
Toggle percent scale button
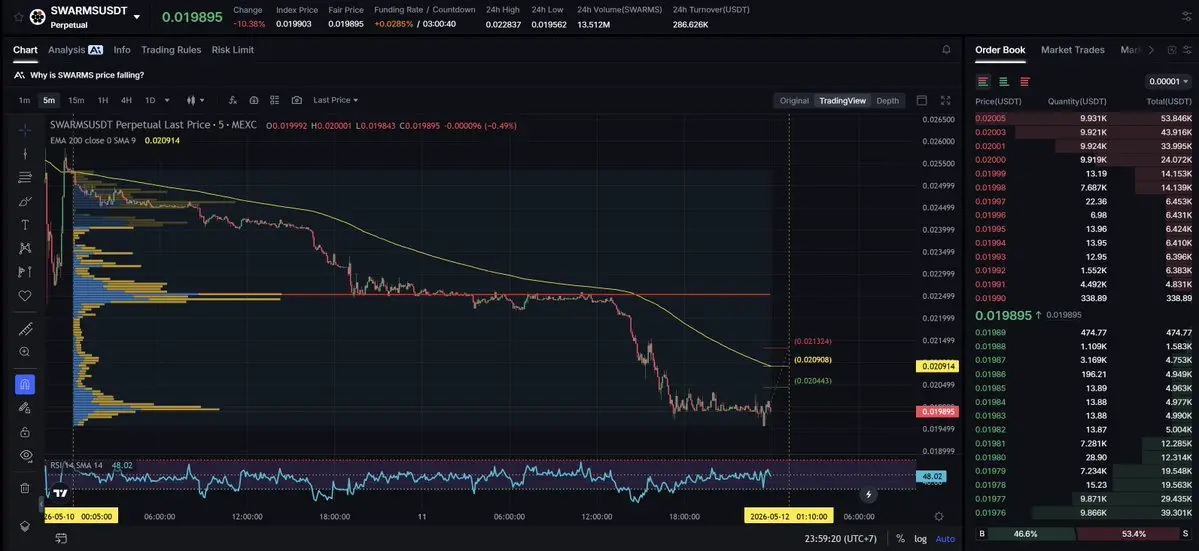click(x=900, y=539)
